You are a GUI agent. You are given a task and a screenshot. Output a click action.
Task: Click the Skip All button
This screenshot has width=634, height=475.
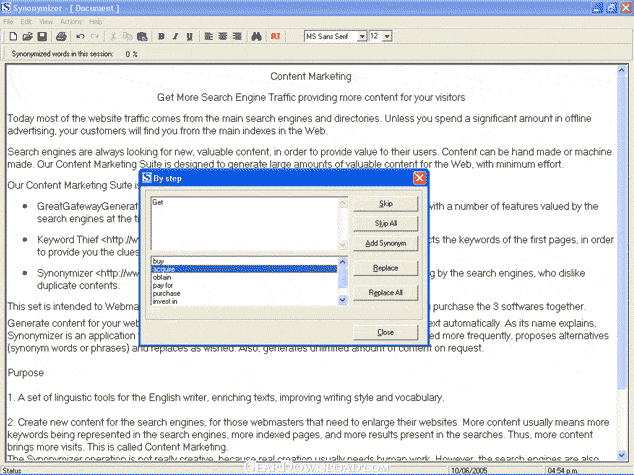click(385, 223)
